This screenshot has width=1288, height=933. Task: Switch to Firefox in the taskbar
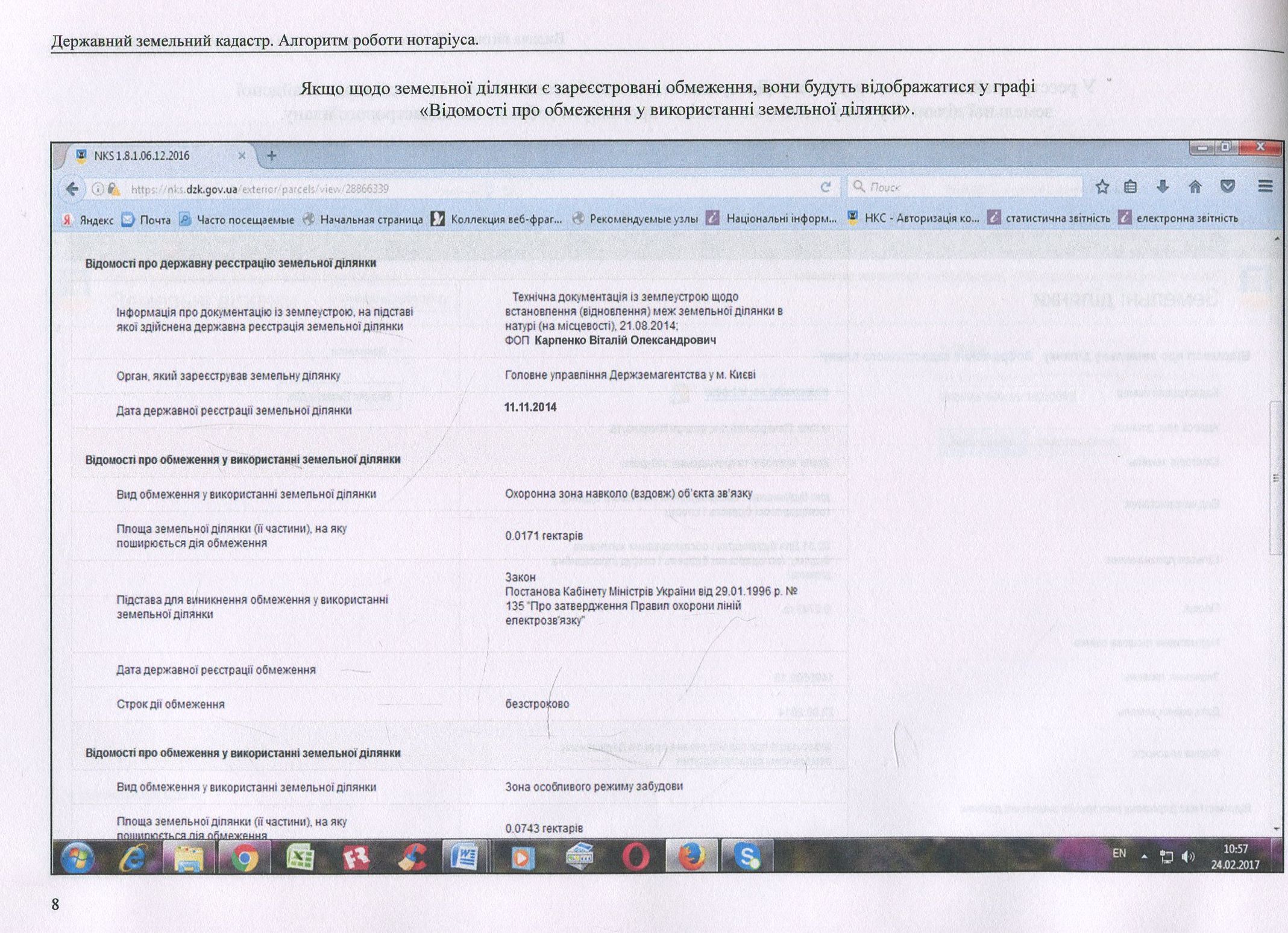692,856
